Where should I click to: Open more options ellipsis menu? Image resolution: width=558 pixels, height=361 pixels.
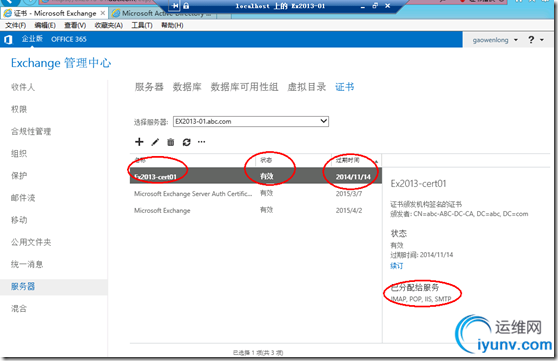[x=201, y=142]
